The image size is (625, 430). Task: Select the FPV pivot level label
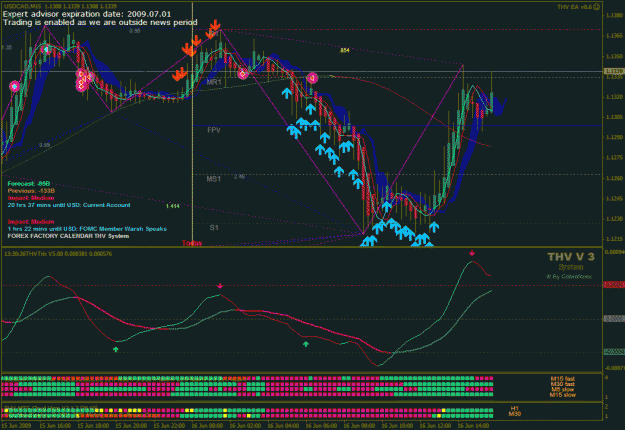coord(214,130)
